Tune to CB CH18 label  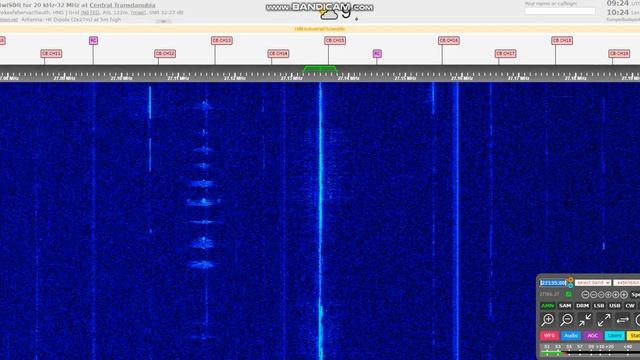(562, 40)
